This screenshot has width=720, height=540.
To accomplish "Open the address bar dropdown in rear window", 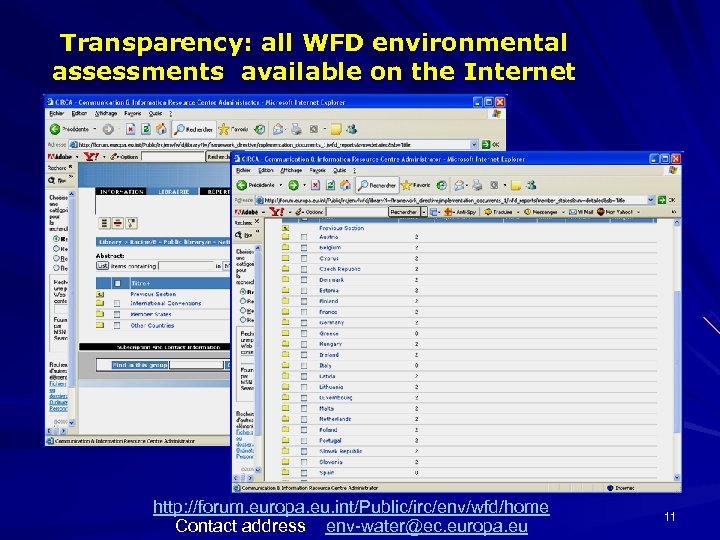I will [x=474, y=144].
